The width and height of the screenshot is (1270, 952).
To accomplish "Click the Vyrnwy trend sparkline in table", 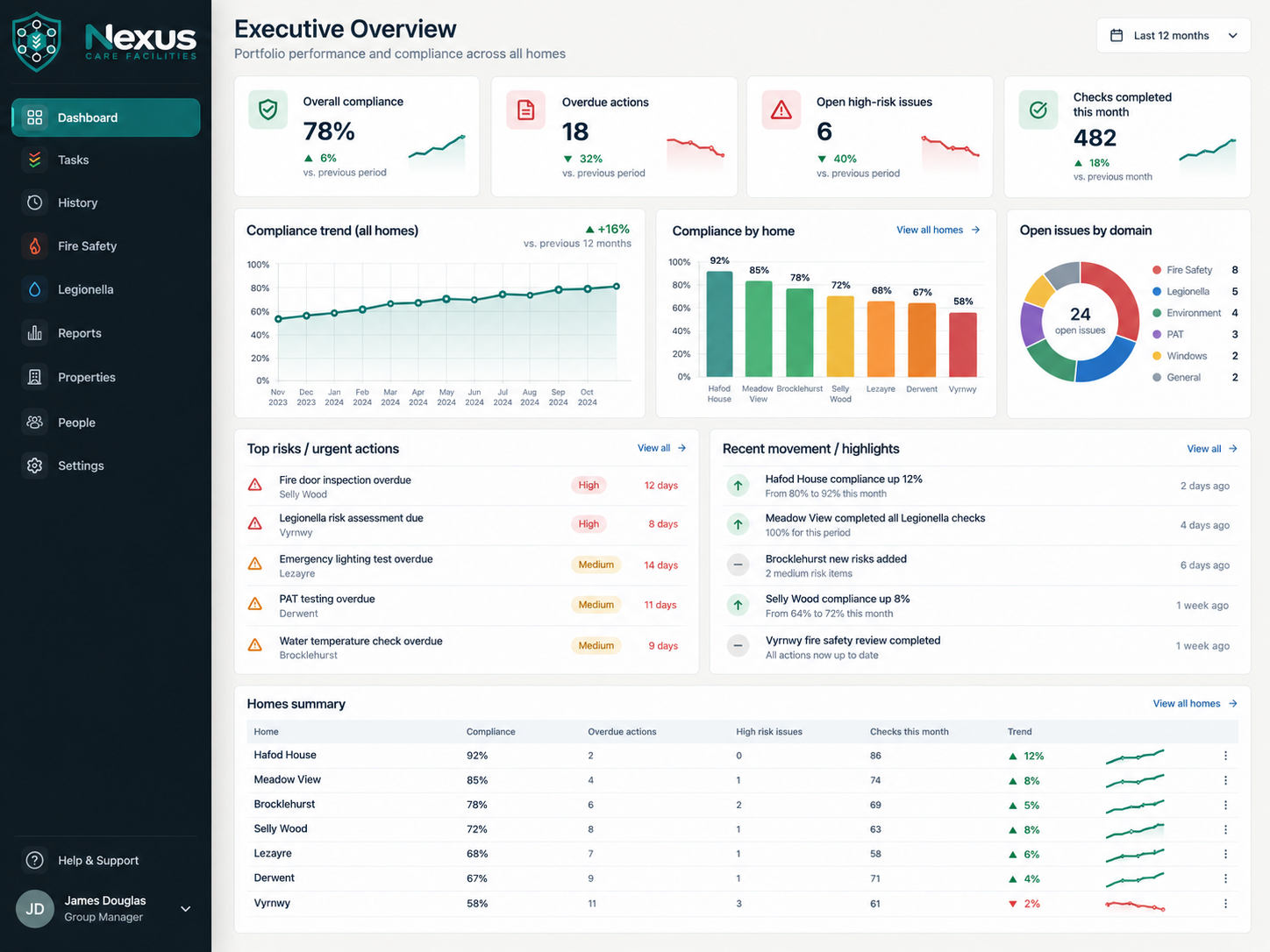I will click(x=1136, y=905).
